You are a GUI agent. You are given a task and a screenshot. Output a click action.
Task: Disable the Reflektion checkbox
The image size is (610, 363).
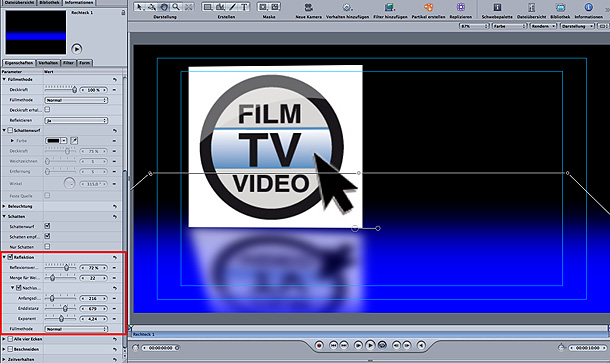[11, 257]
